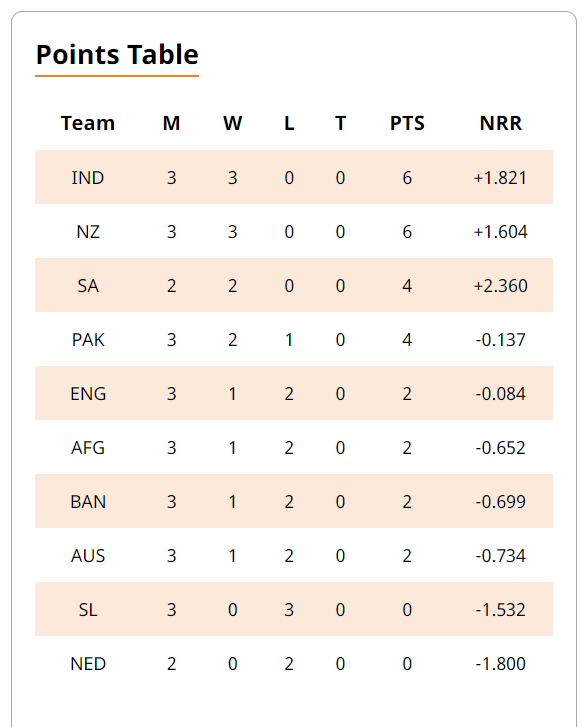Select the NZ team name
582x727 pixels.
pyautogui.click(x=88, y=231)
